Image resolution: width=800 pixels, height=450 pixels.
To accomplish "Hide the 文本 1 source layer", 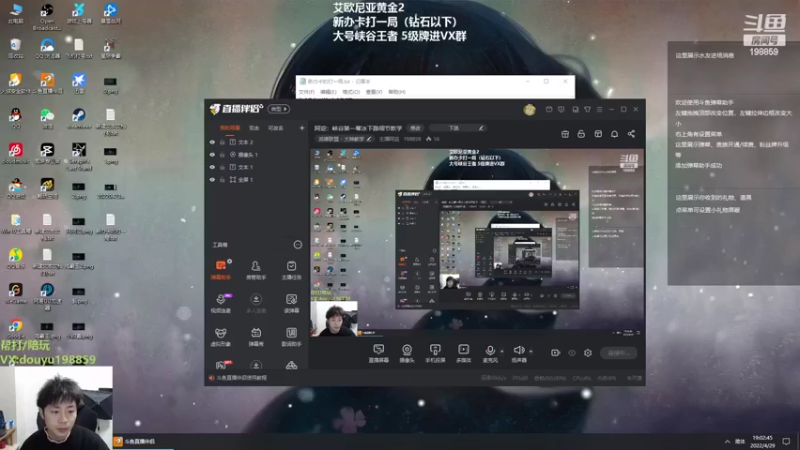I will (212, 167).
